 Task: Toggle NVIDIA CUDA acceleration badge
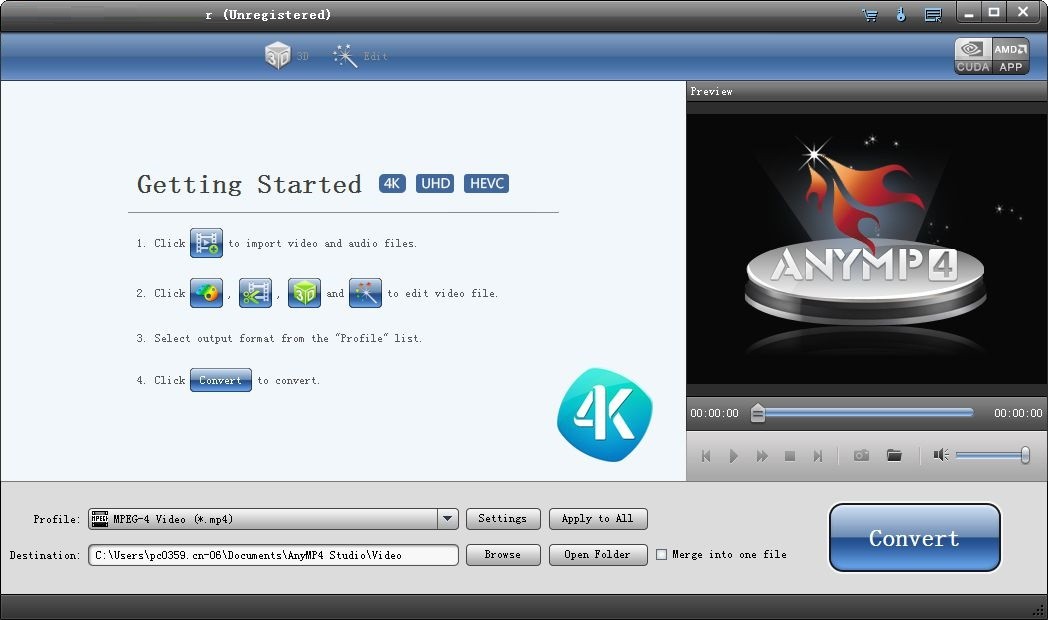(x=972, y=56)
